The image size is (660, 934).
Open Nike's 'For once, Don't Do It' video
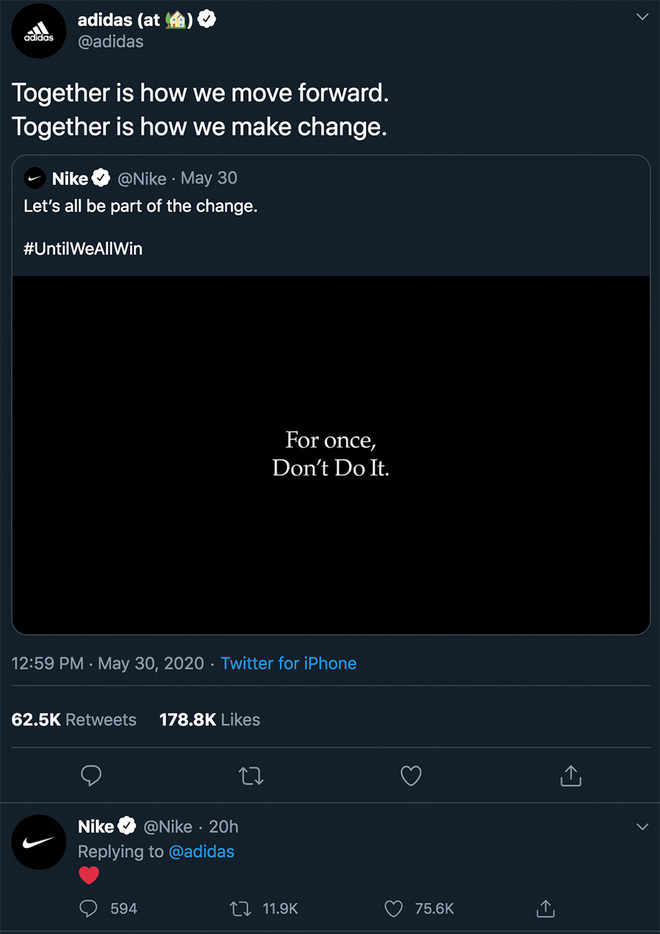click(x=331, y=454)
